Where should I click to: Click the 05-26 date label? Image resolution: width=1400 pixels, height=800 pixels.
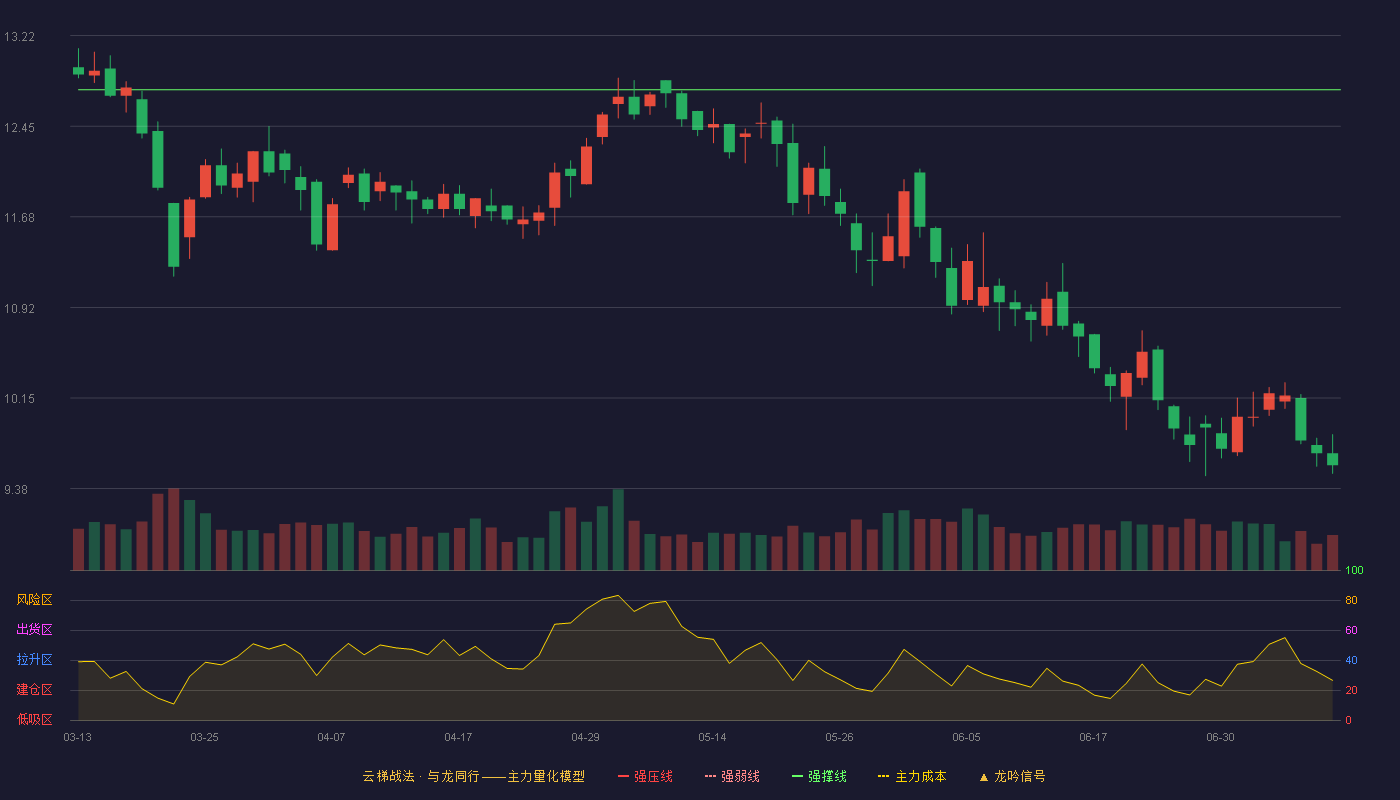click(839, 737)
